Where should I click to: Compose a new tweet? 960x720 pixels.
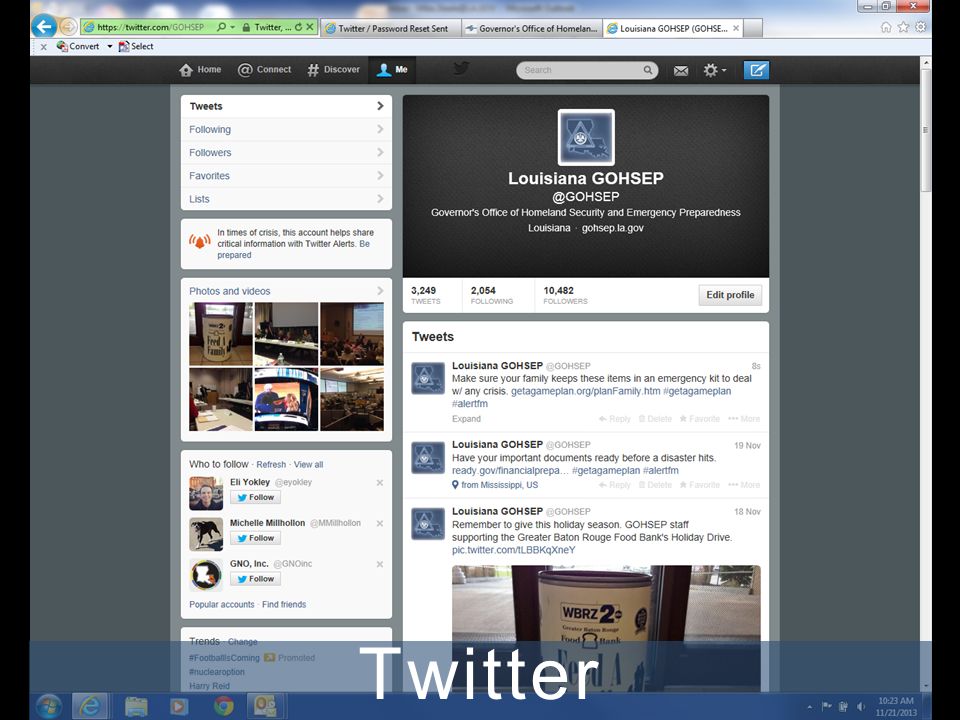756,70
